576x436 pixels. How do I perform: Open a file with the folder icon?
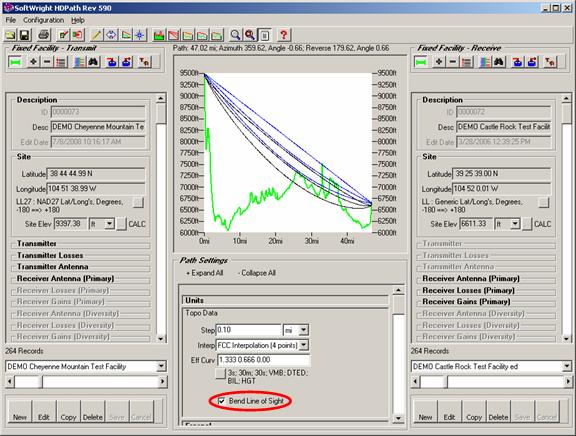coord(10,35)
